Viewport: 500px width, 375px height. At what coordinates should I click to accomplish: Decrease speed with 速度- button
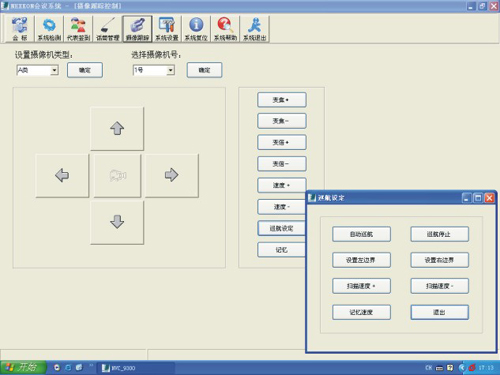tap(281, 207)
